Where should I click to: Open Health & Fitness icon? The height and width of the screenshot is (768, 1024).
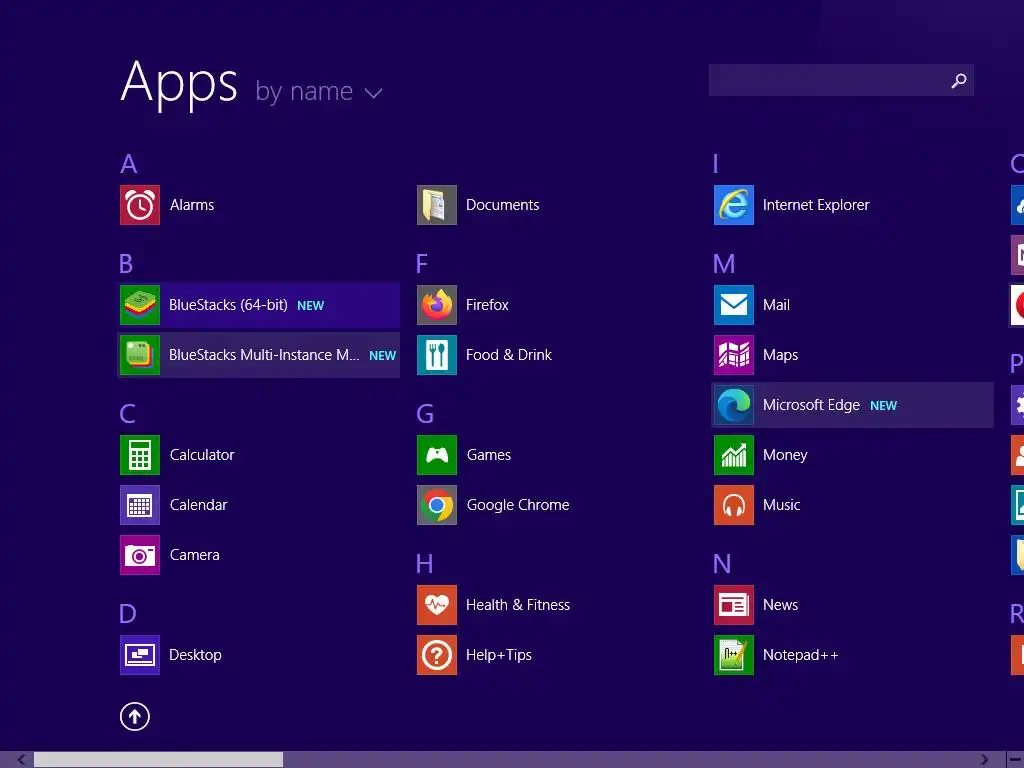click(437, 605)
